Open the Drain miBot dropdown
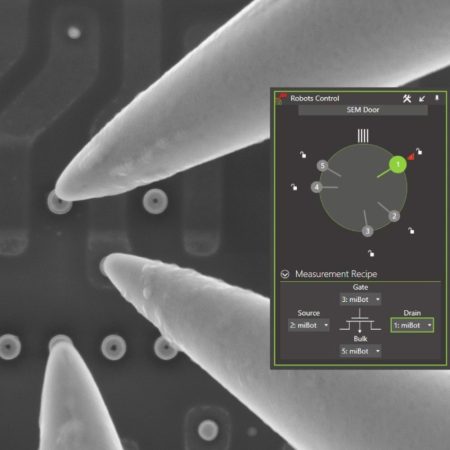The image size is (450, 450). (412, 325)
